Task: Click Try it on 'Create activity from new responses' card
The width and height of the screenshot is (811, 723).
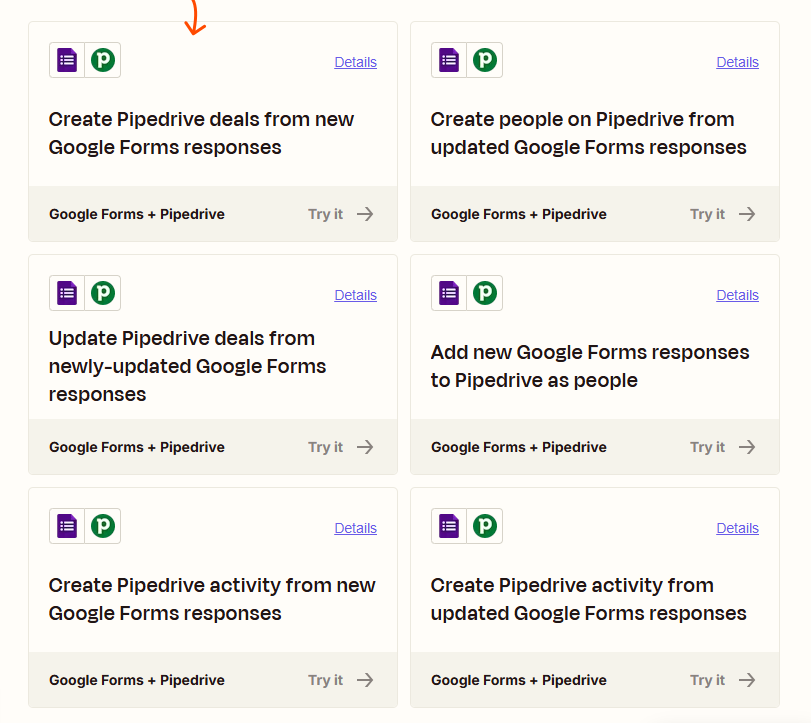Action: pyautogui.click(x=325, y=679)
